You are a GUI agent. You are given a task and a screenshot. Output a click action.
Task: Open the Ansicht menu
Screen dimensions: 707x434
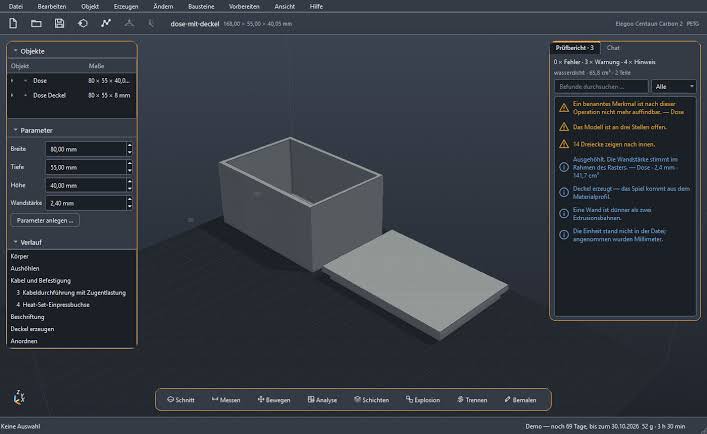(285, 6)
